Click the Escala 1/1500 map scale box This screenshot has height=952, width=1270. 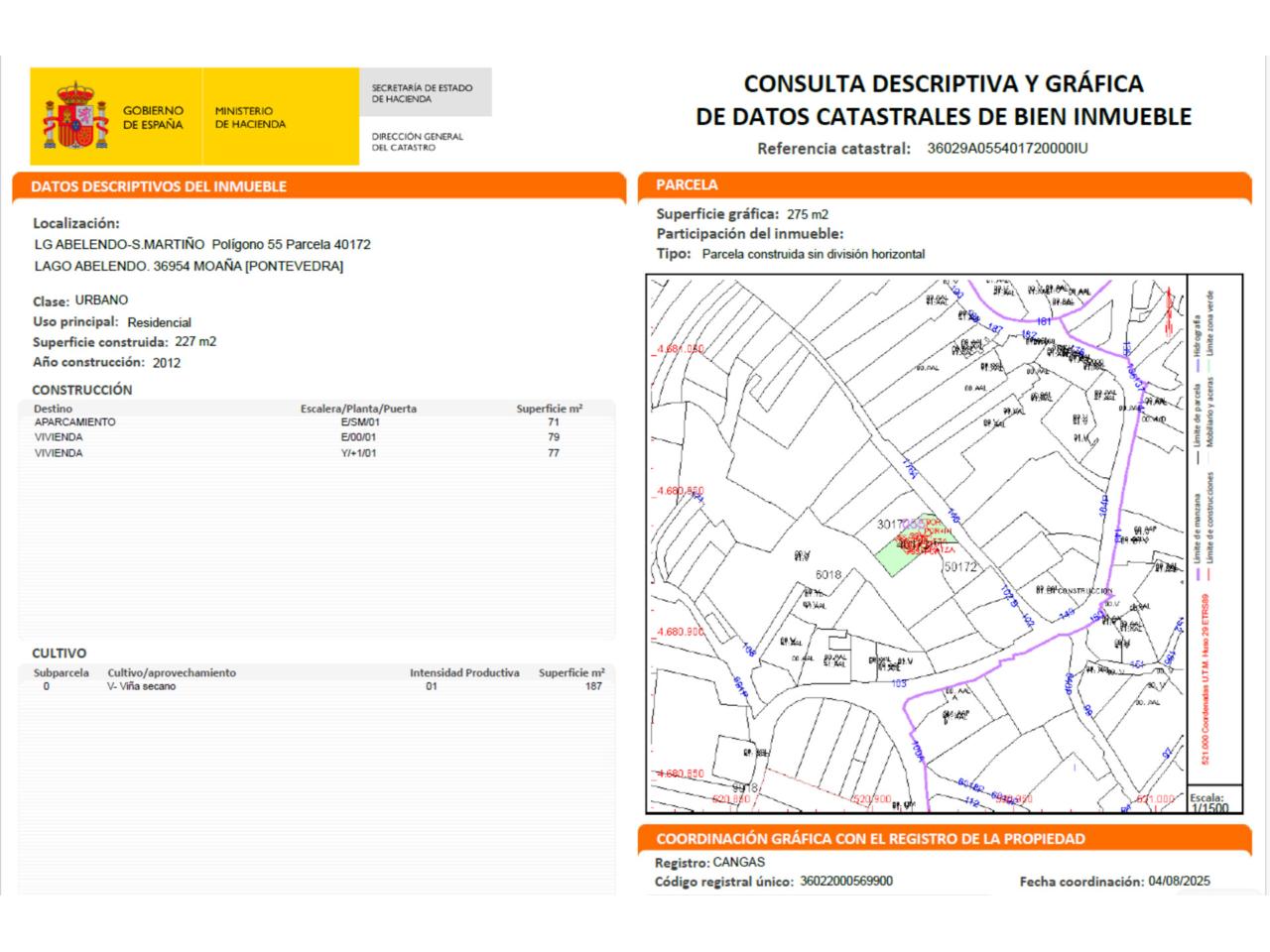[1207, 801]
